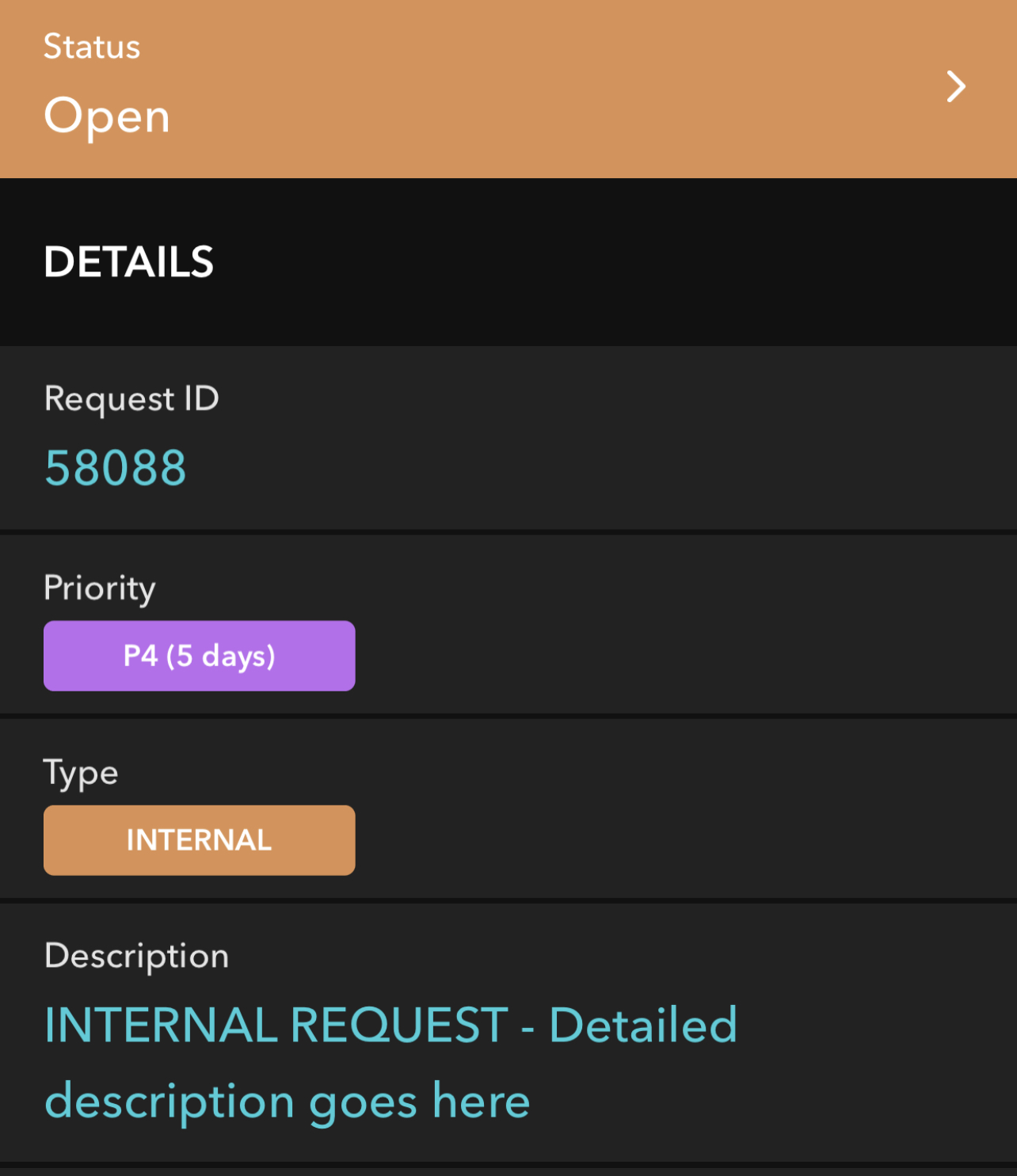The width and height of the screenshot is (1017, 1176).
Task: Click the dark bar right of DETAILS
Action: click(x=618, y=262)
